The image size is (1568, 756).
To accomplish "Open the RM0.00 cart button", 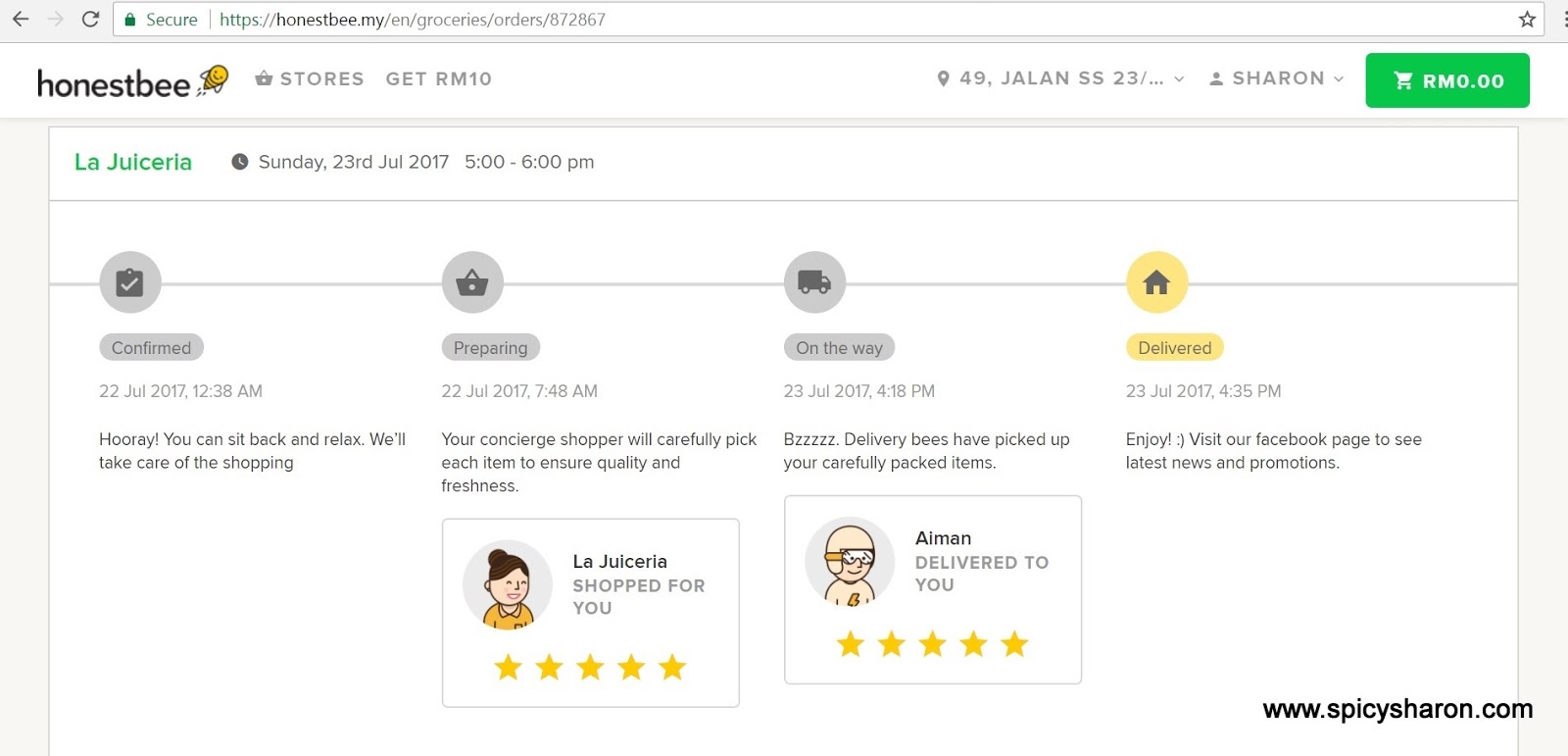I will tap(1447, 80).
